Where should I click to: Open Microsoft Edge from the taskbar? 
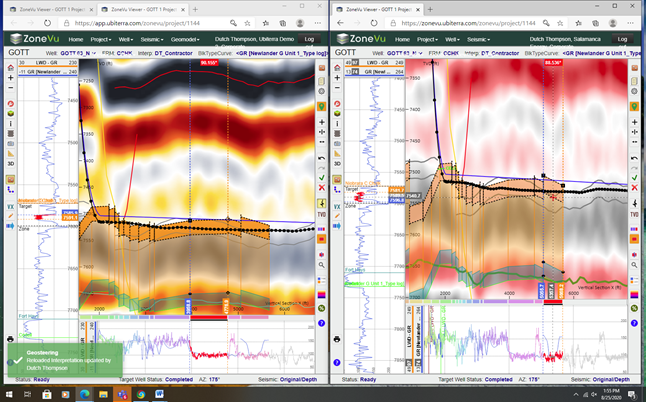point(84,394)
